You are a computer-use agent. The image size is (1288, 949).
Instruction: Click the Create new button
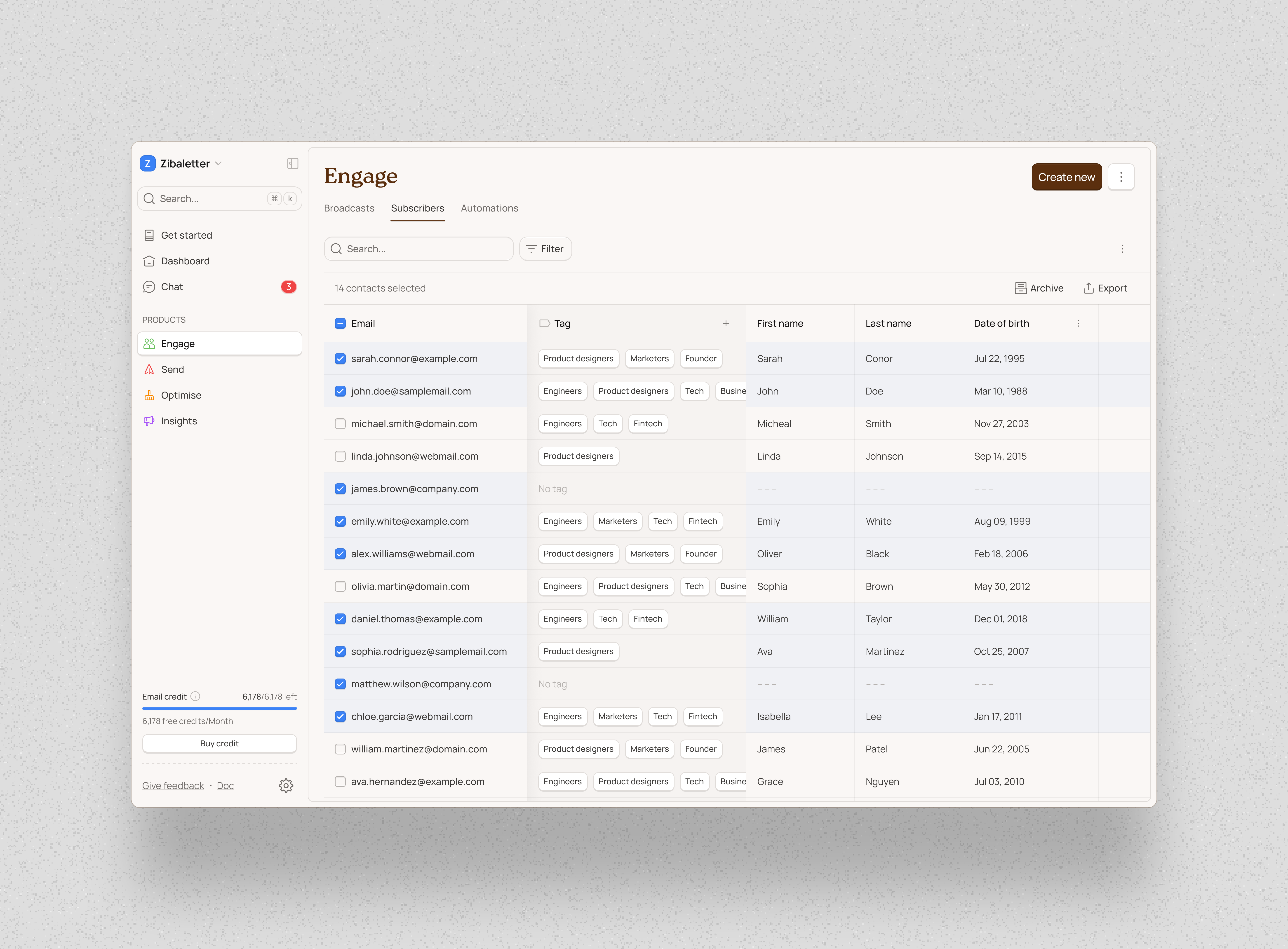(1066, 177)
